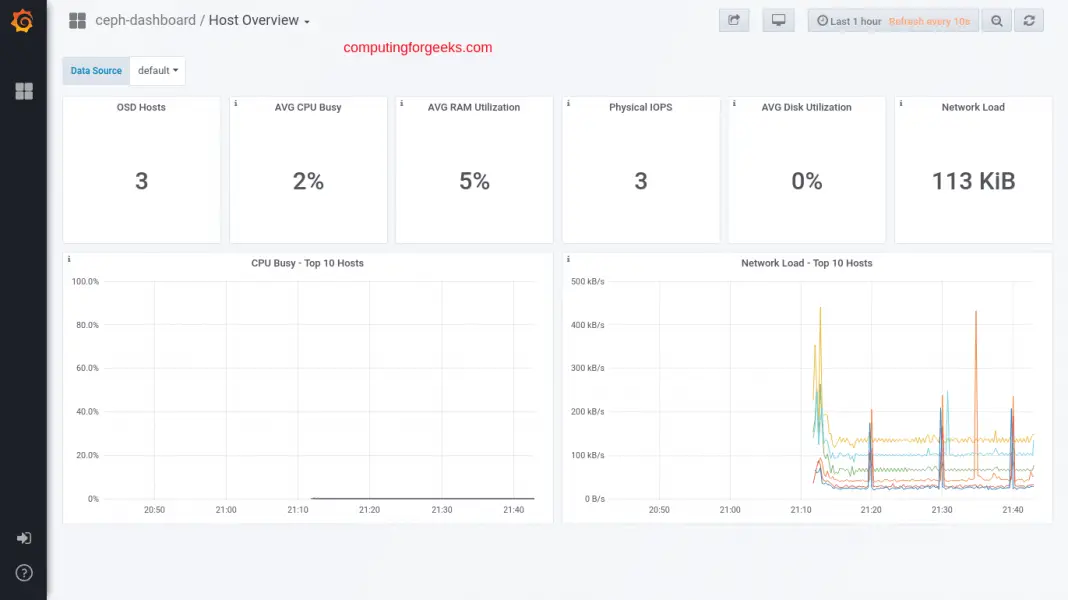Click the Physical IOPS panel value
This screenshot has height=600, width=1068.
tap(640, 181)
